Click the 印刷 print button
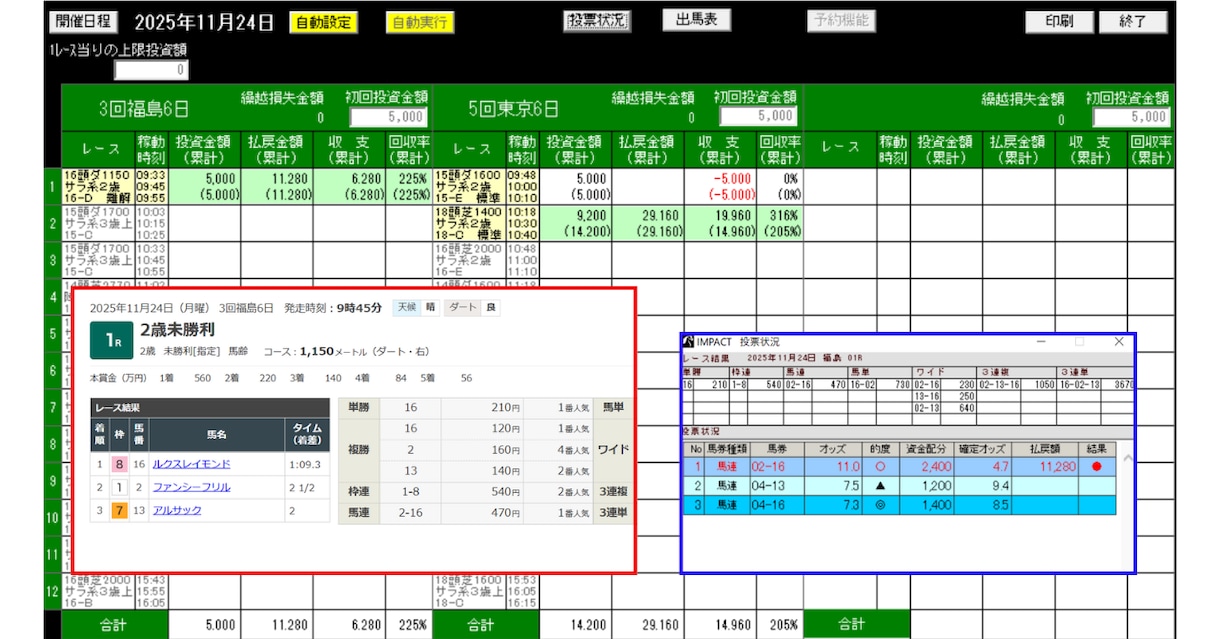Screen dimensions: 1220x639 (x=1059, y=22)
